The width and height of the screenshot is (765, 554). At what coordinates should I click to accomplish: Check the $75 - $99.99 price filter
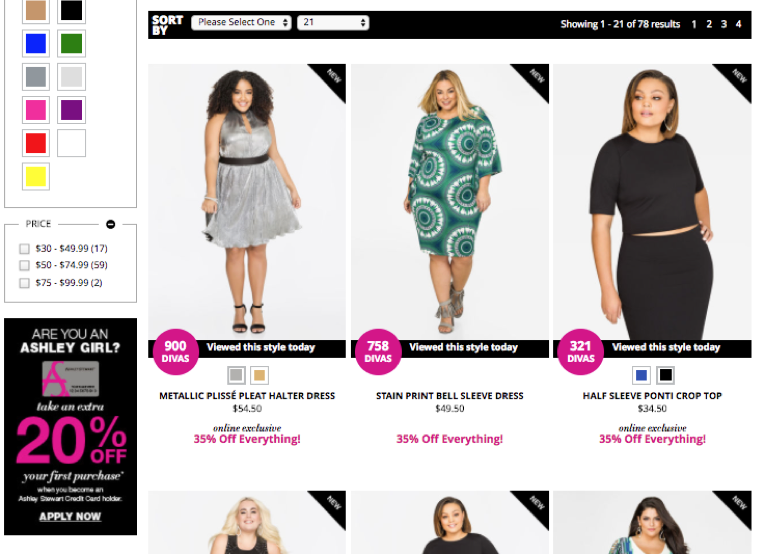pos(24,283)
